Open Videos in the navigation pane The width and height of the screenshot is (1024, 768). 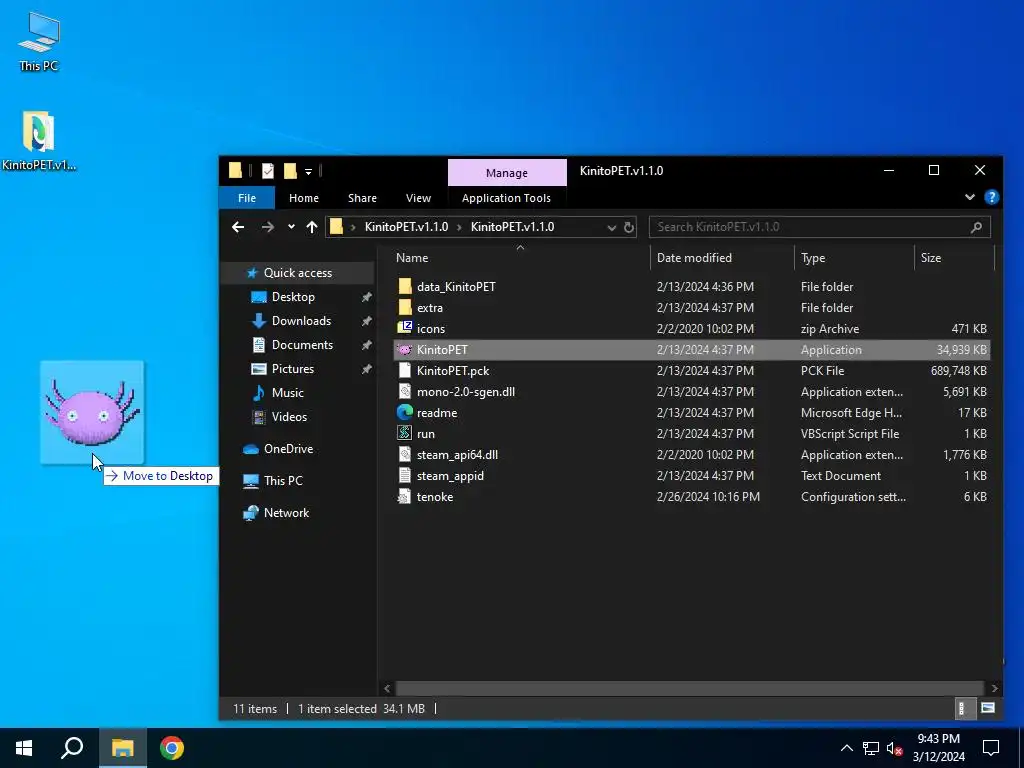[289, 417]
